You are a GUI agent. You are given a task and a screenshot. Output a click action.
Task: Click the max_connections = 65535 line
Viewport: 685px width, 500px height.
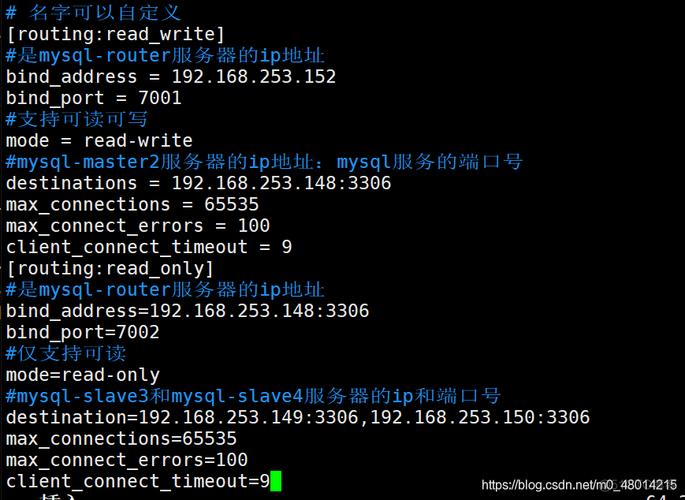132,204
